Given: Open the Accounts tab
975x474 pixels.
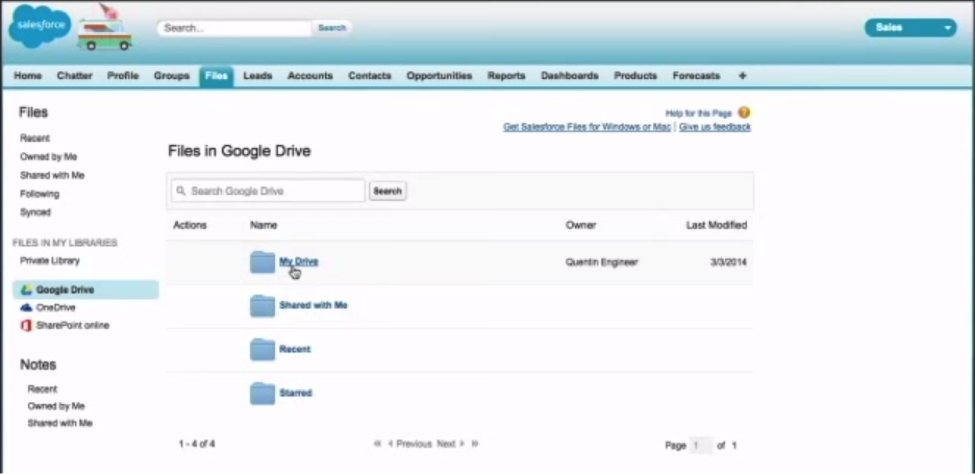Looking at the screenshot, I should [x=310, y=76].
